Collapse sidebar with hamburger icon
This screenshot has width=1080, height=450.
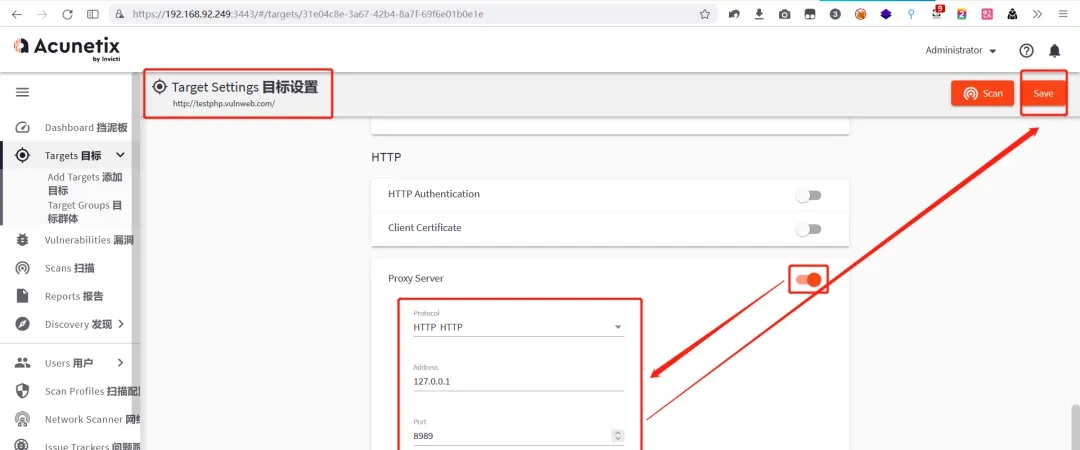[23, 92]
